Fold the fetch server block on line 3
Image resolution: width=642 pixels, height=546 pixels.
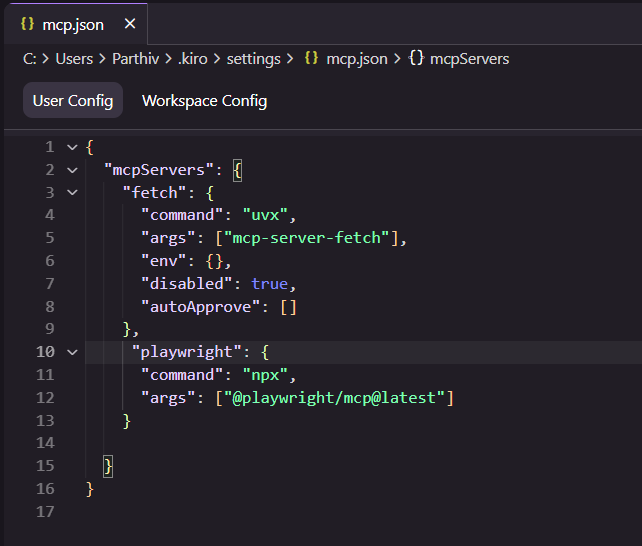[72, 193]
